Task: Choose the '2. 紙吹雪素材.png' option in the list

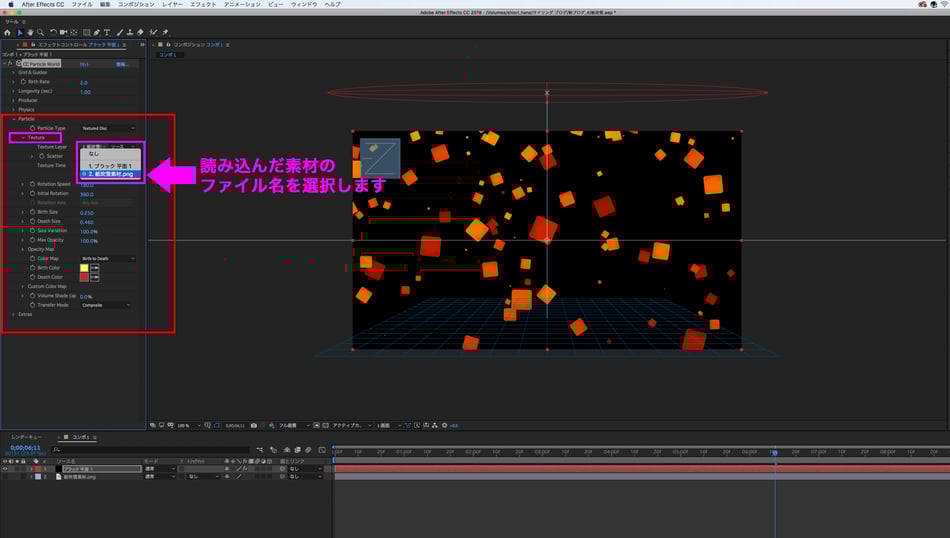Action: (x=112, y=174)
